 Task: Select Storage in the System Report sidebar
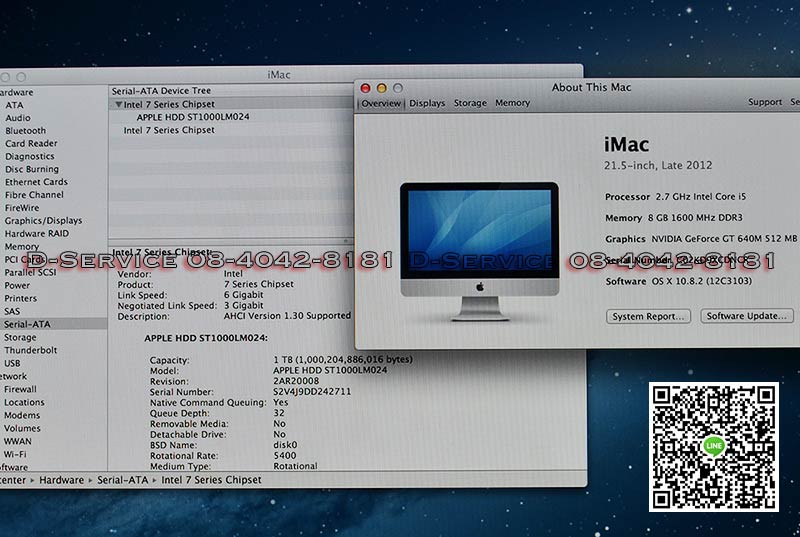point(20,337)
